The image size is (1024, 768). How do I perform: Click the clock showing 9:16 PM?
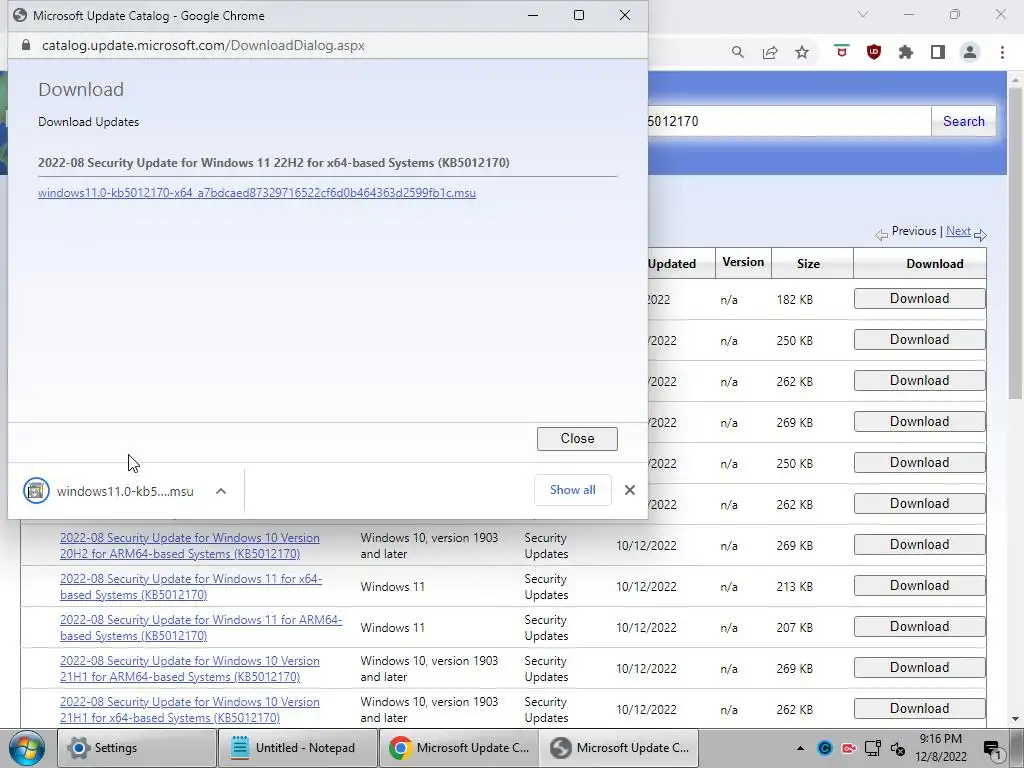[940, 748]
